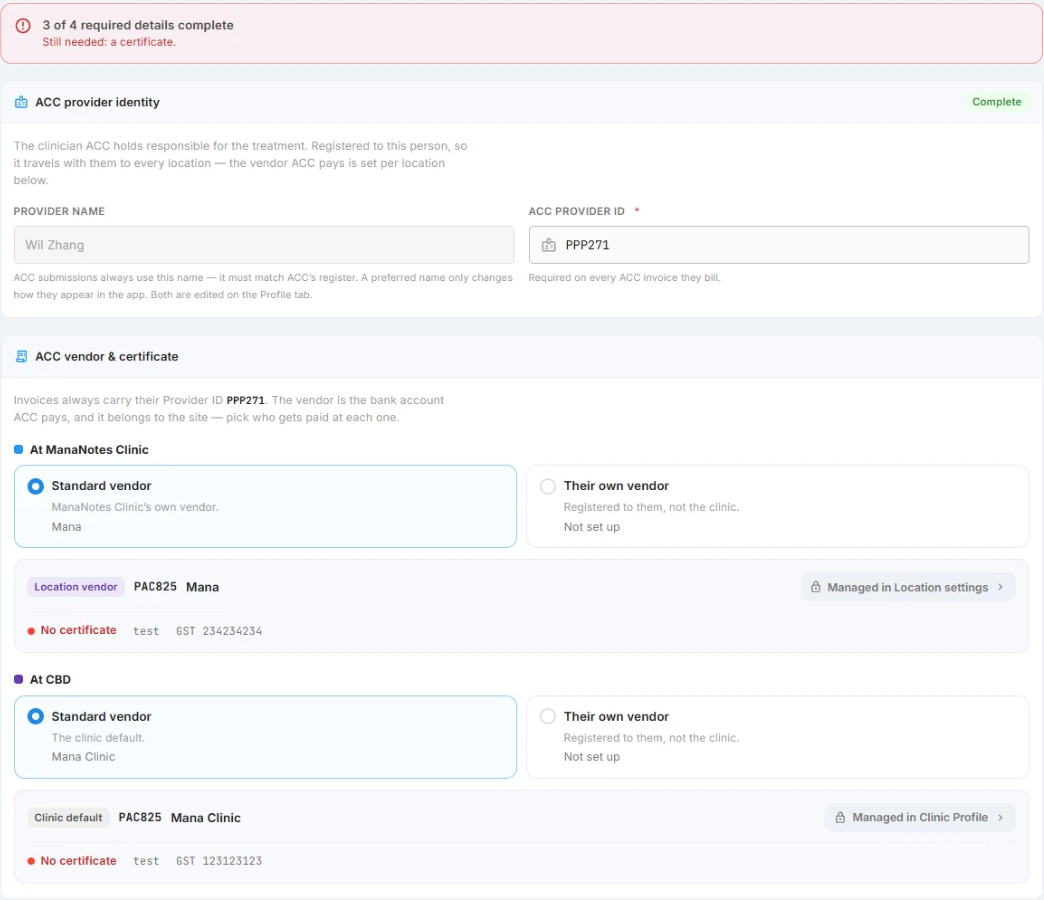Click the red No certificate status under Mana

pyautogui.click(x=72, y=630)
